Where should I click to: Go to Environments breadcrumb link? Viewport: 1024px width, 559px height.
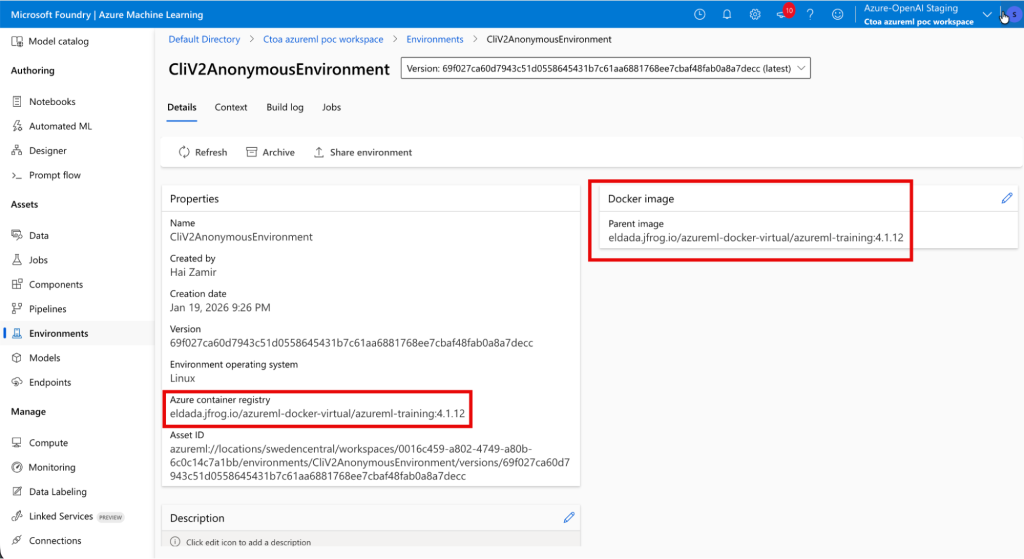(x=434, y=39)
